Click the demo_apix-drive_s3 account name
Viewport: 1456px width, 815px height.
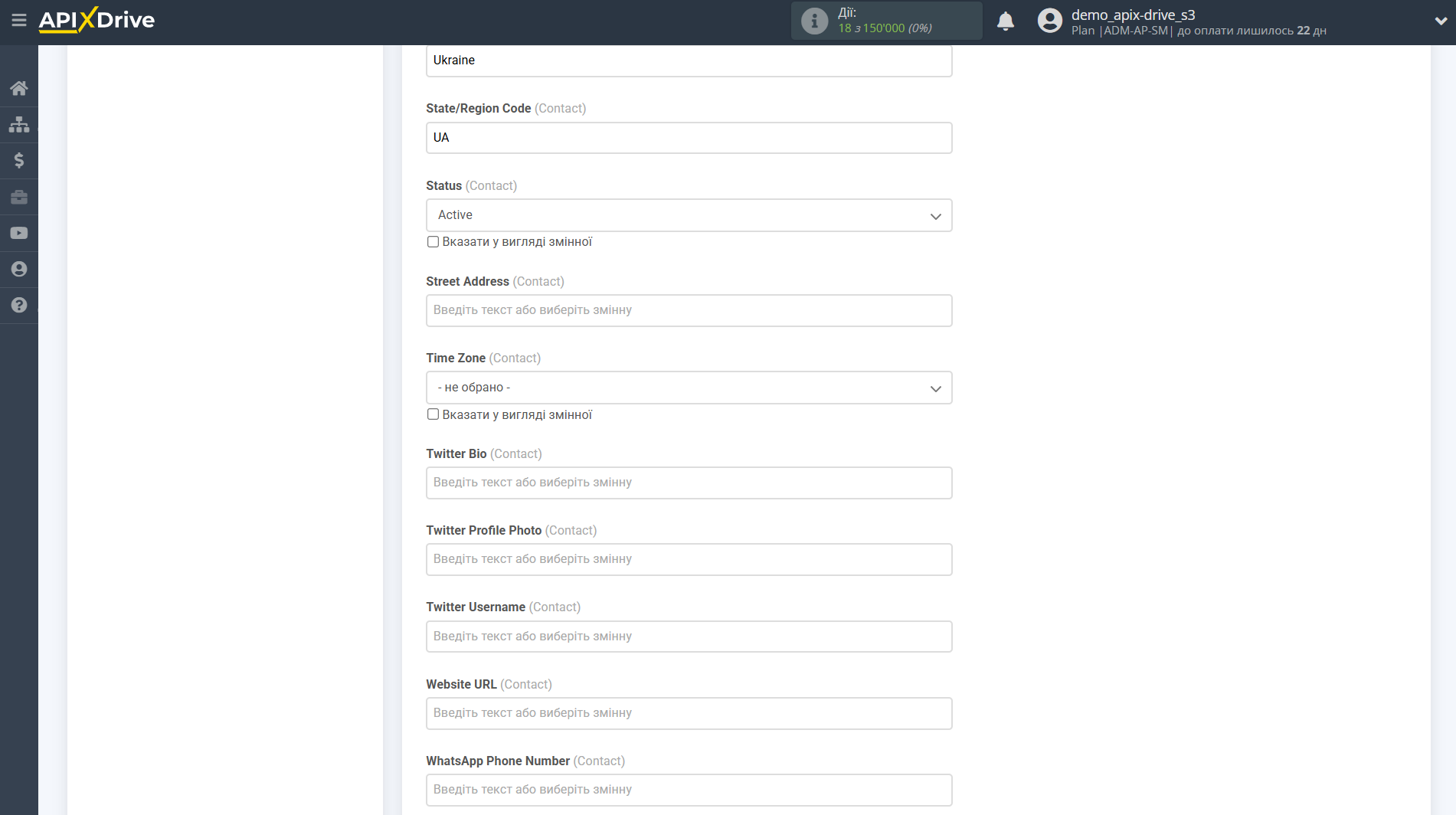tap(1133, 15)
